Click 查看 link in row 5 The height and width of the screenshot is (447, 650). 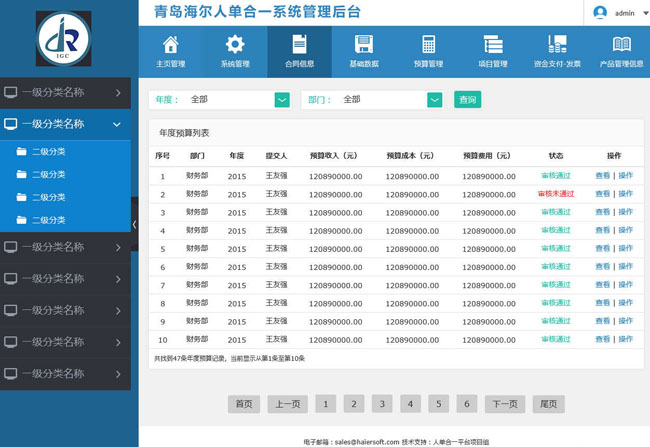coord(602,248)
